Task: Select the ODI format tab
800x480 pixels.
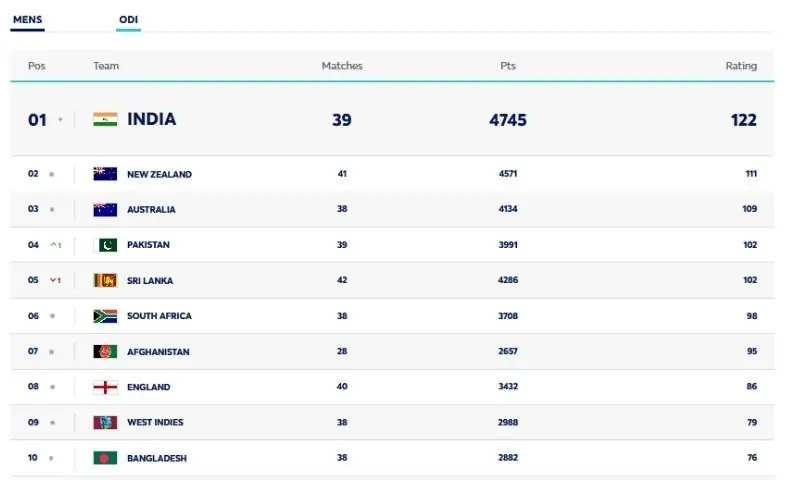Action: tap(128, 19)
